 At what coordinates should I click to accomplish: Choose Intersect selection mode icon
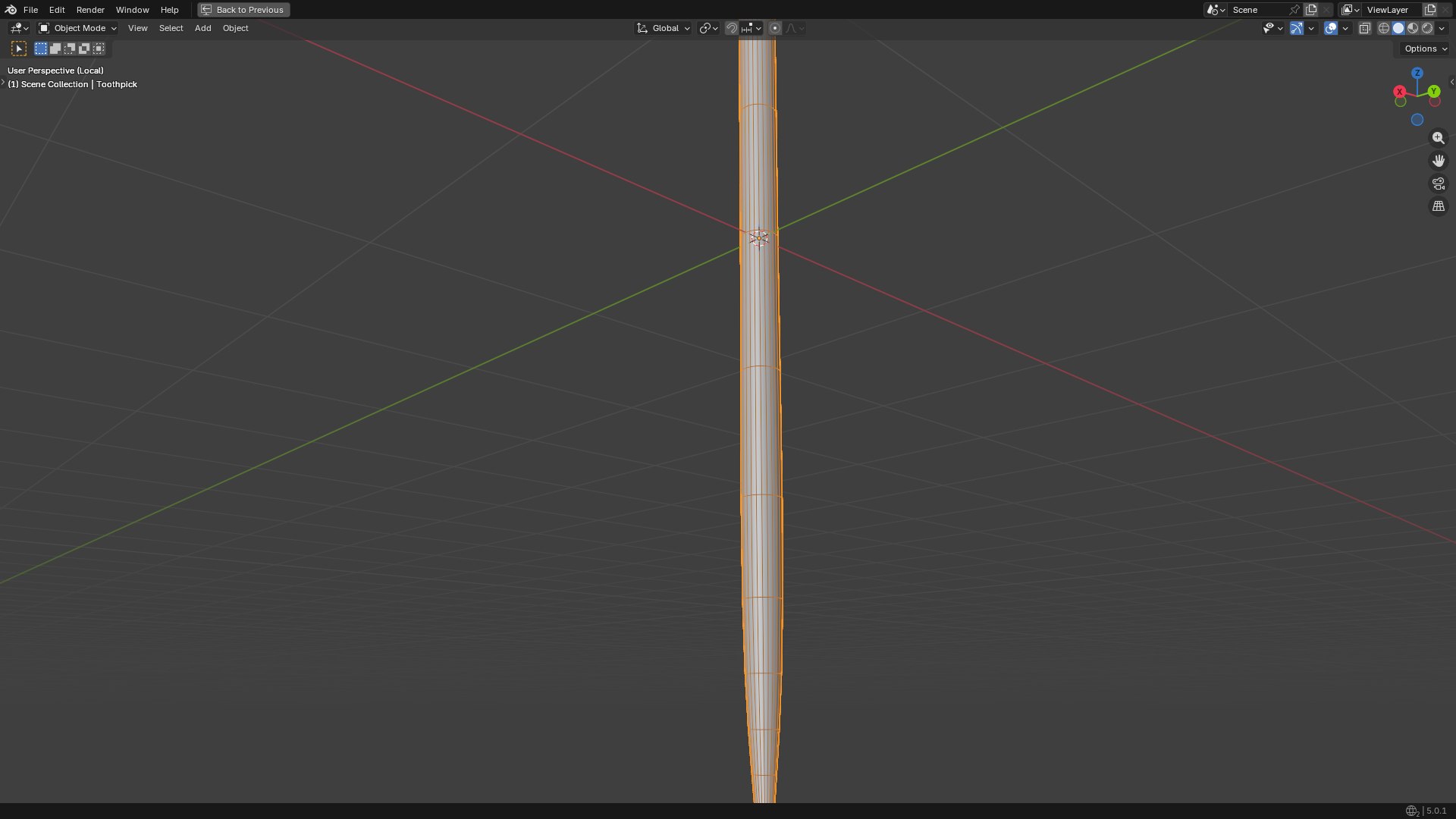[x=99, y=49]
